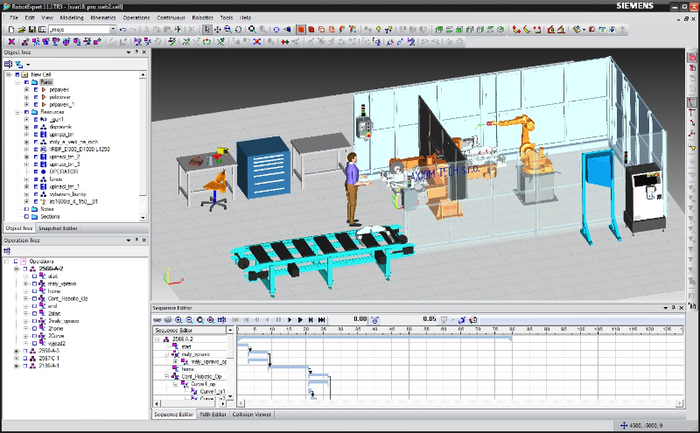The width and height of the screenshot is (700, 433).
Task: Switch to the Path Editor tab
Action: point(212,413)
